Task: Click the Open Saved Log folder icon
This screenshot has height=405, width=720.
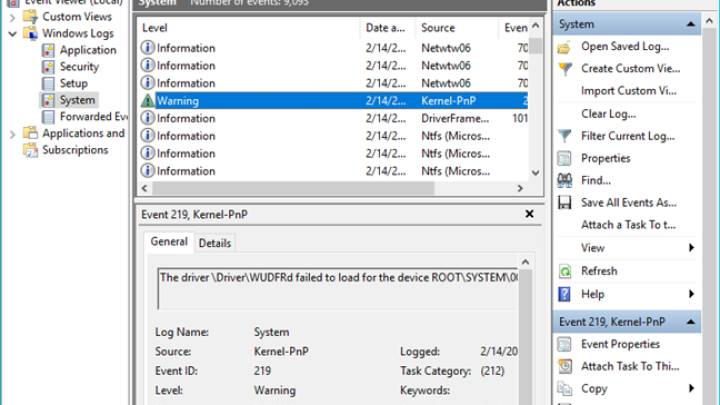Action: pyautogui.click(x=565, y=47)
